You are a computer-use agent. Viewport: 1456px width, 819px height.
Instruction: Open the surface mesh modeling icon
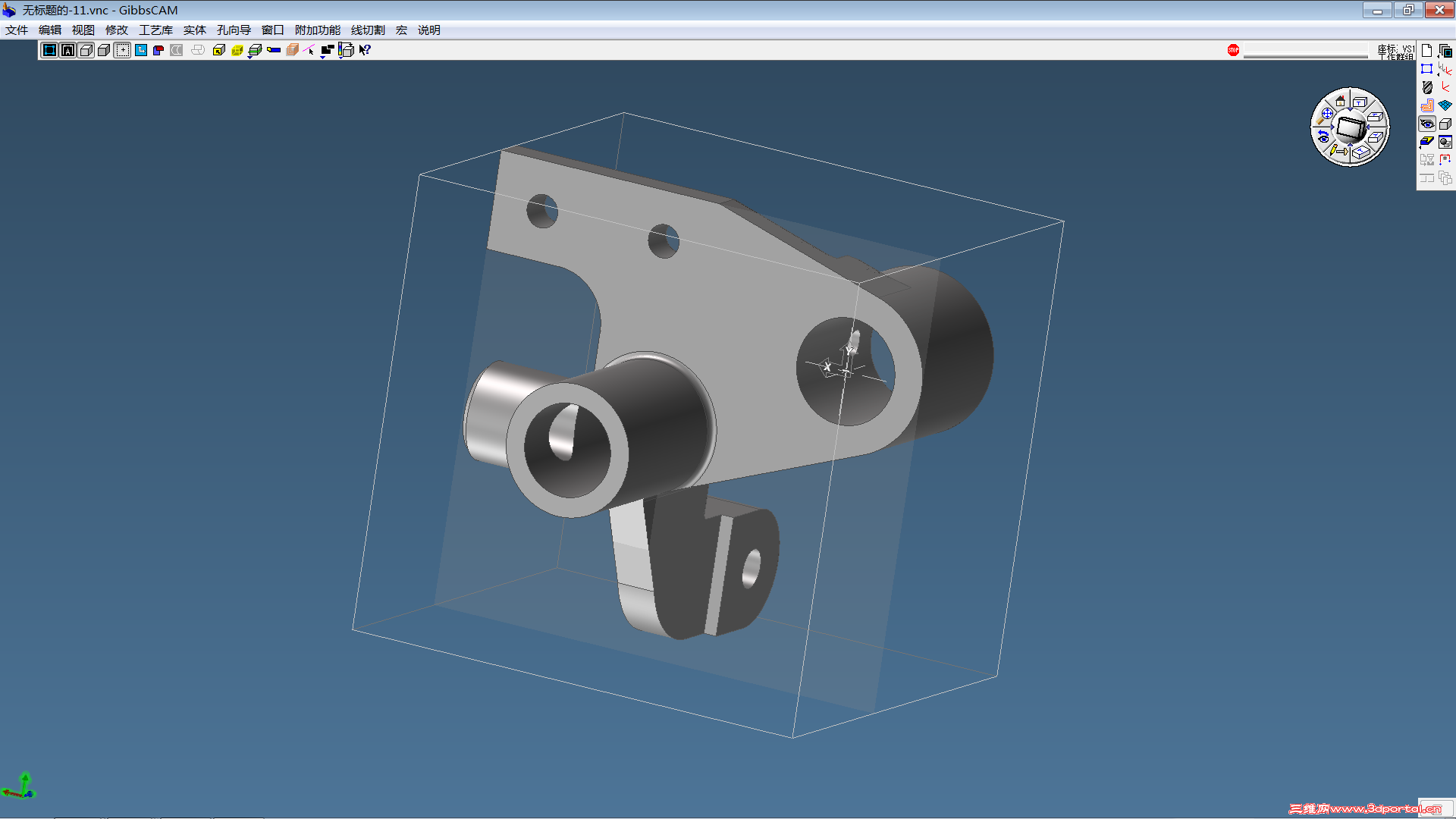coord(1445,105)
